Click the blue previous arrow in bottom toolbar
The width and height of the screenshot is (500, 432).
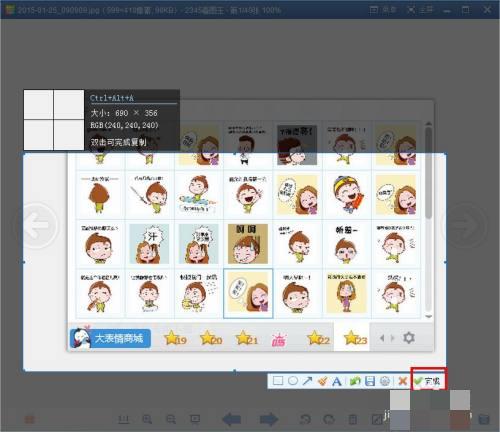(232, 419)
